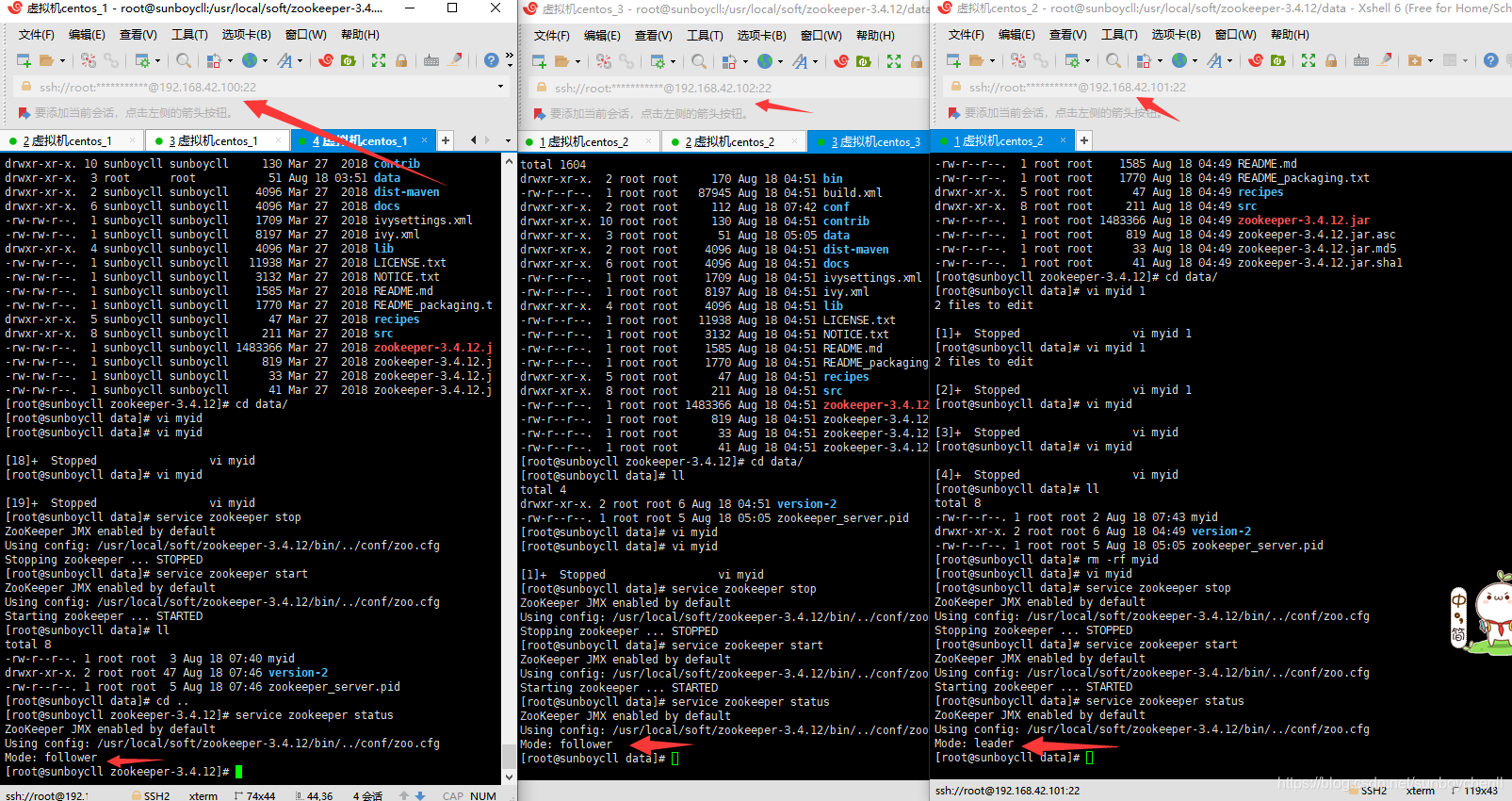Image resolution: width=1512 pixels, height=801 pixels.
Task: Click new folder plus icon in centos_2 toolbar
Action: 1414,60
